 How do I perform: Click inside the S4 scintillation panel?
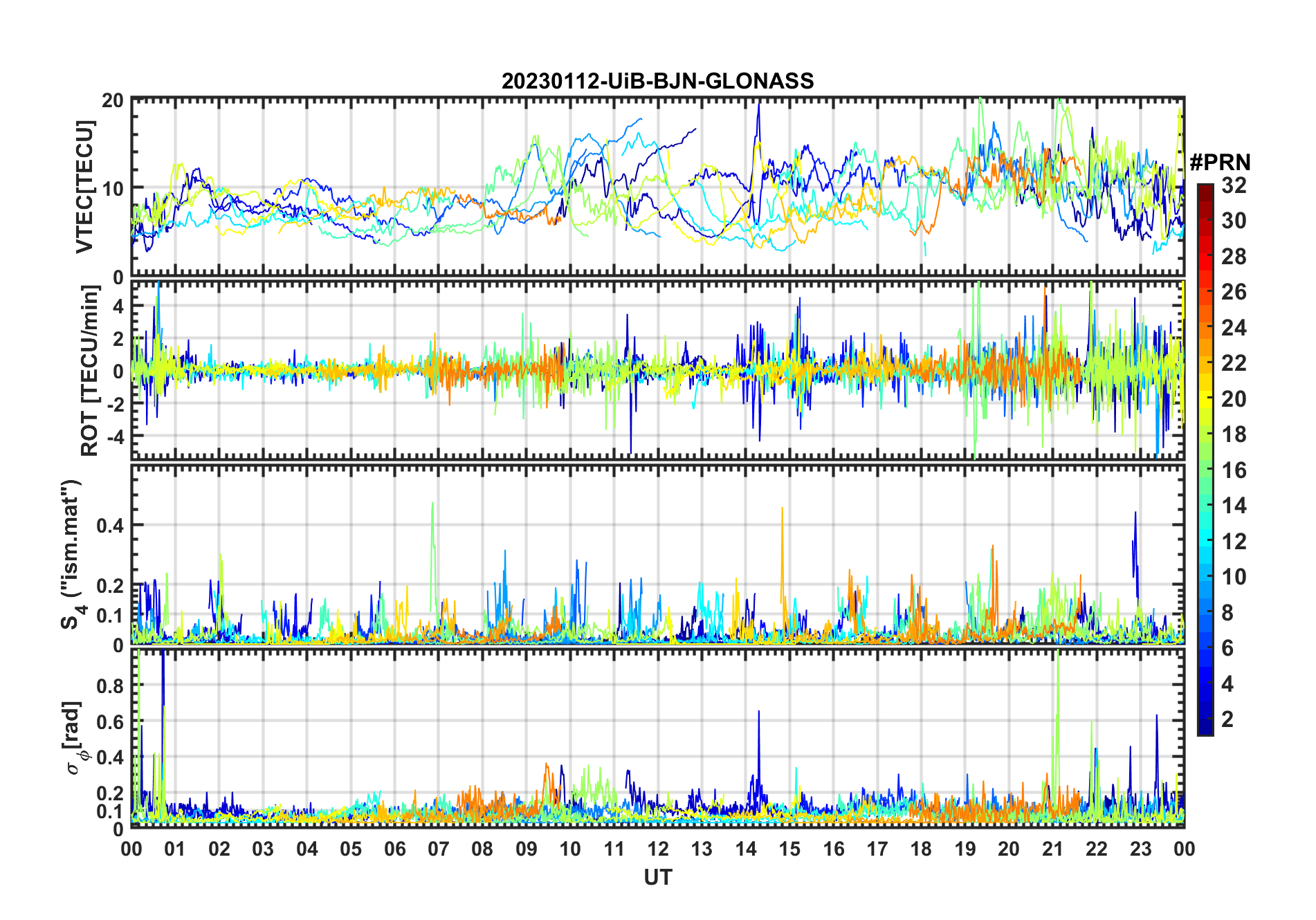pyautogui.click(x=658, y=555)
